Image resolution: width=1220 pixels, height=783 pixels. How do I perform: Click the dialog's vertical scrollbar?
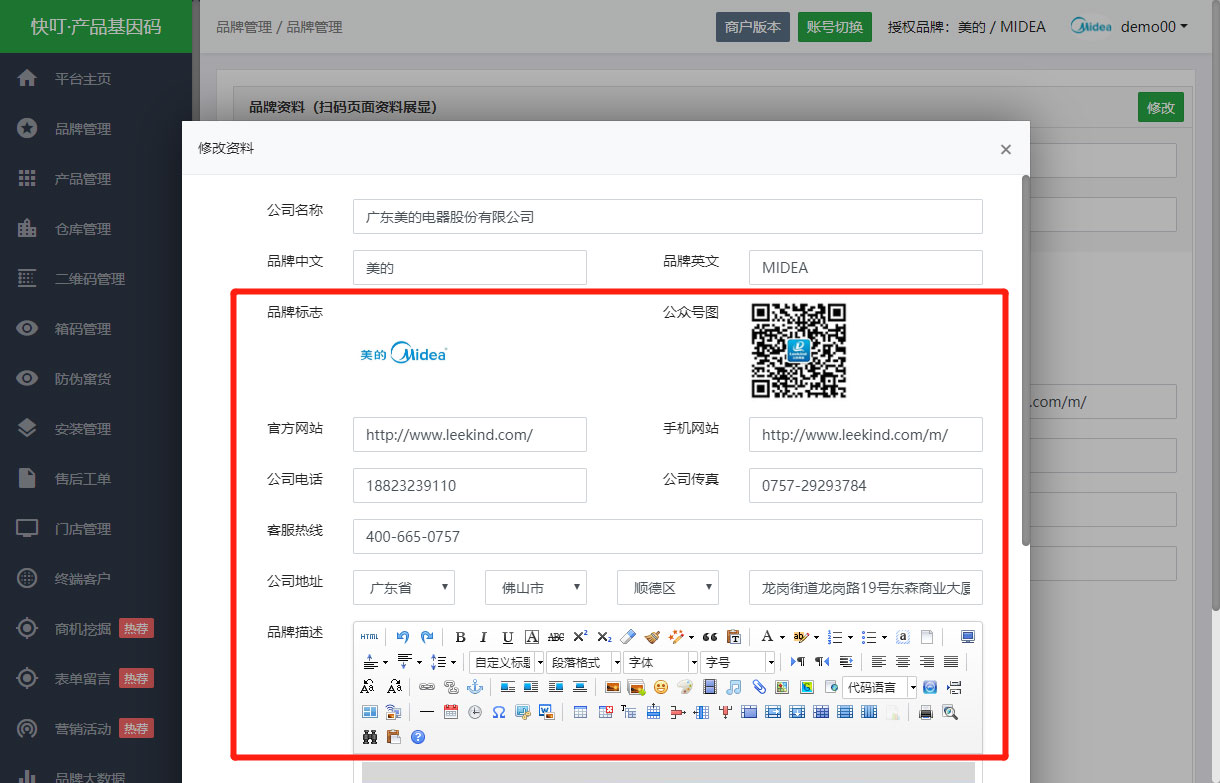(1025, 360)
